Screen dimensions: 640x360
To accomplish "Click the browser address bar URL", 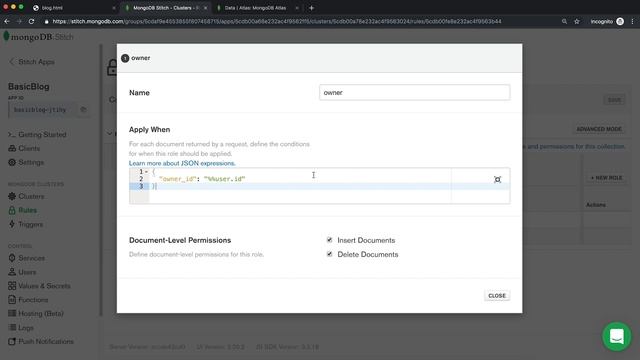I will [x=277, y=21].
